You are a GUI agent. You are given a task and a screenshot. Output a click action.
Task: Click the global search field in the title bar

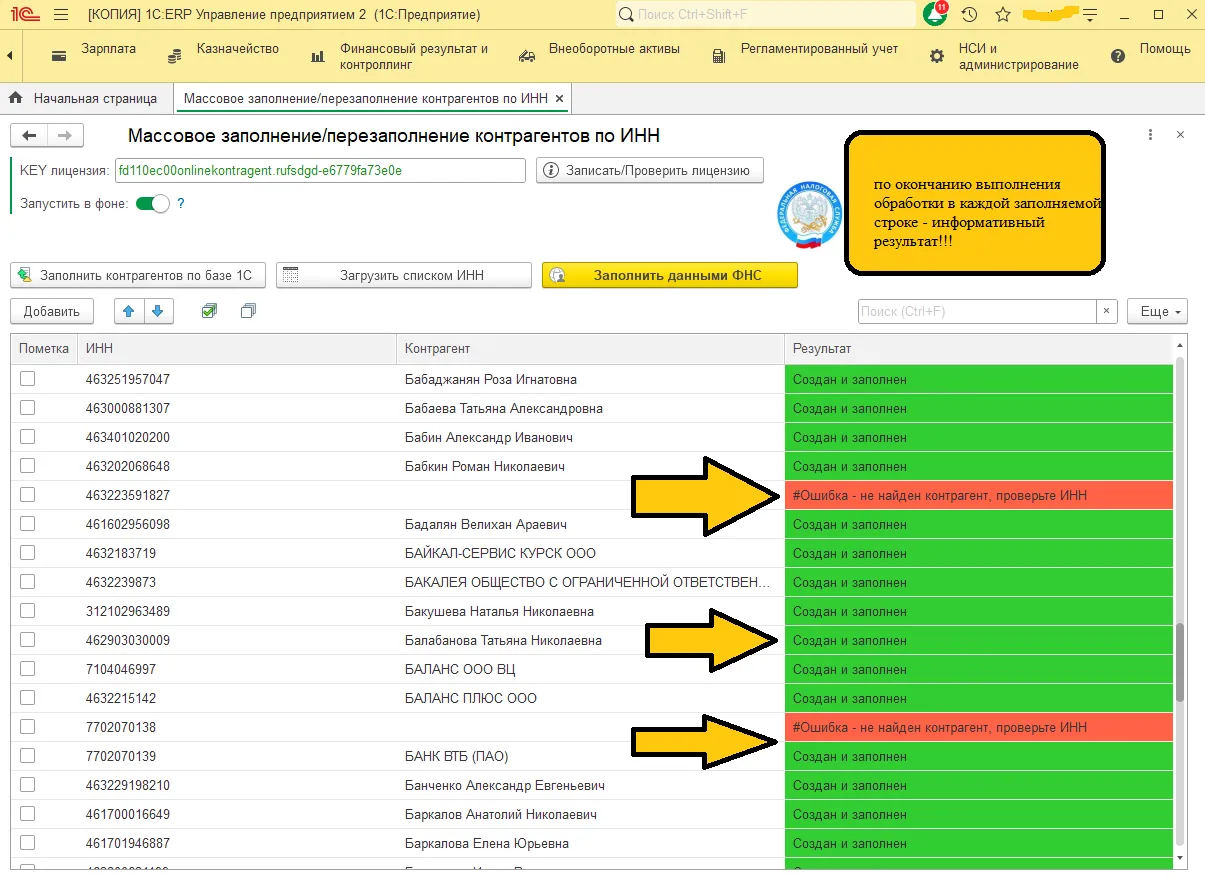click(x=764, y=15)
